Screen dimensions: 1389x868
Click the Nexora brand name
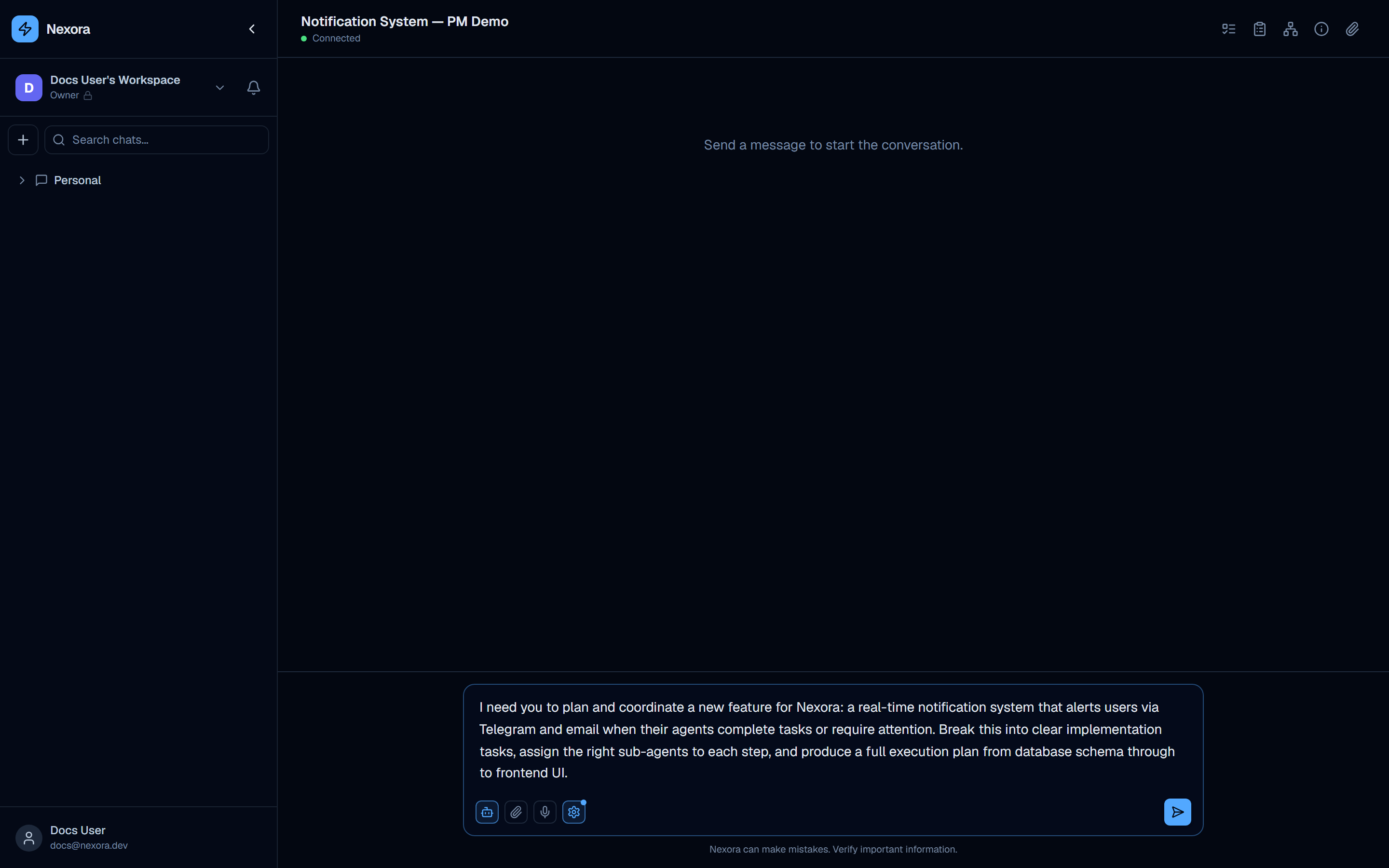(x=68, y=29)
